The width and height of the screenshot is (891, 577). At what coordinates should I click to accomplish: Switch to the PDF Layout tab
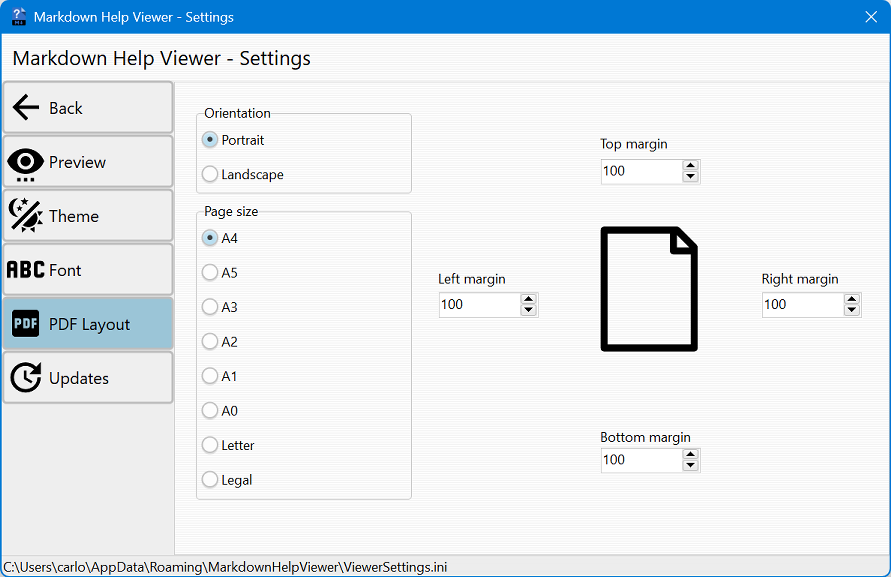click(88, 323)
